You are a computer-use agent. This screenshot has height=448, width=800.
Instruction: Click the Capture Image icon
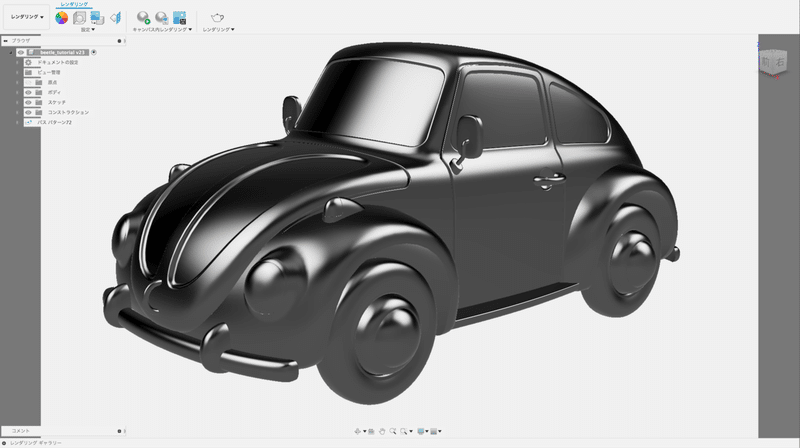coord(180,18)
